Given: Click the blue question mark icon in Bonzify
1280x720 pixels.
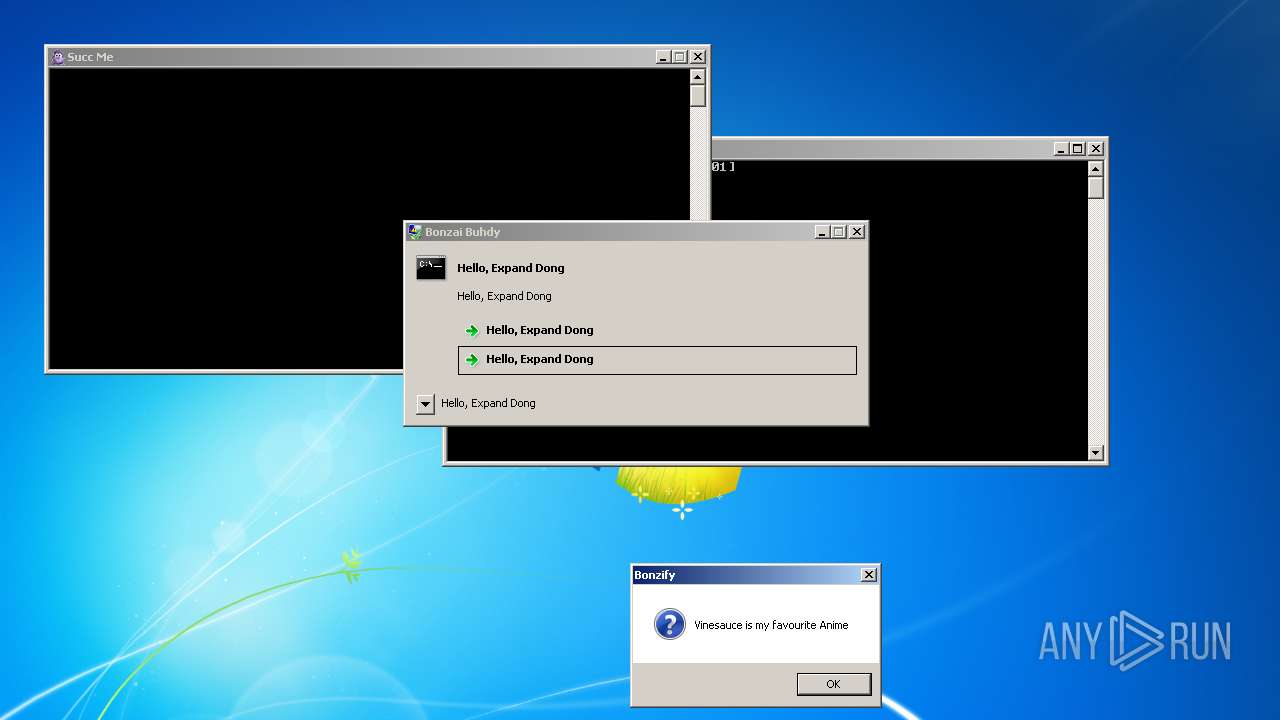Looking at the screenshot, I should coord(669,624).
